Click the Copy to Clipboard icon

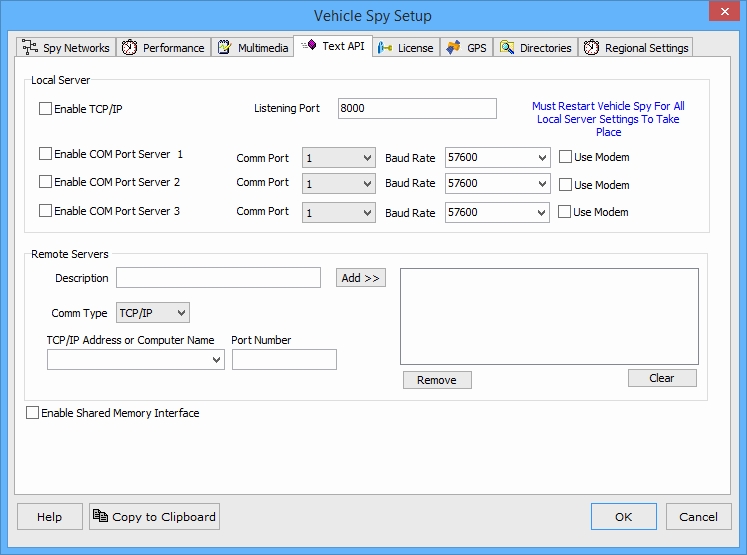[100, 517]
